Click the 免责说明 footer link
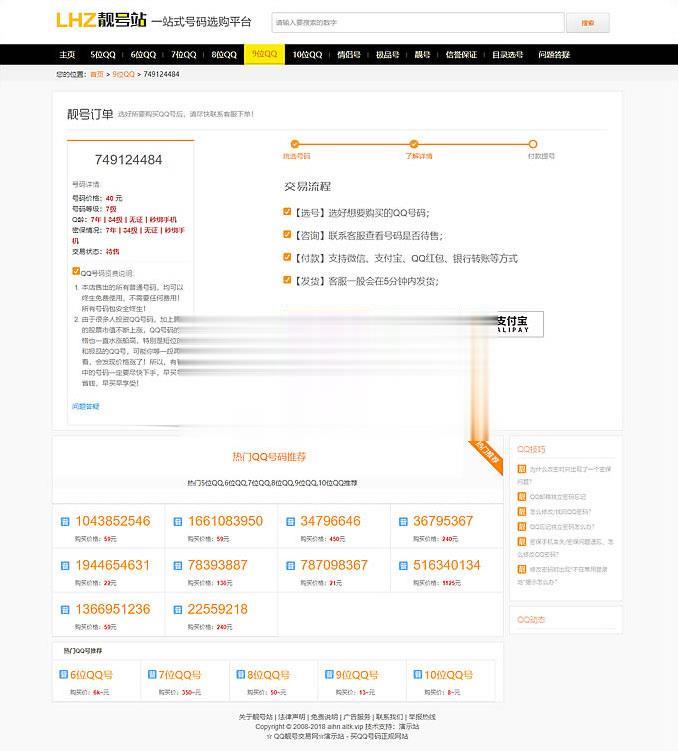 [x=324, y=717]
